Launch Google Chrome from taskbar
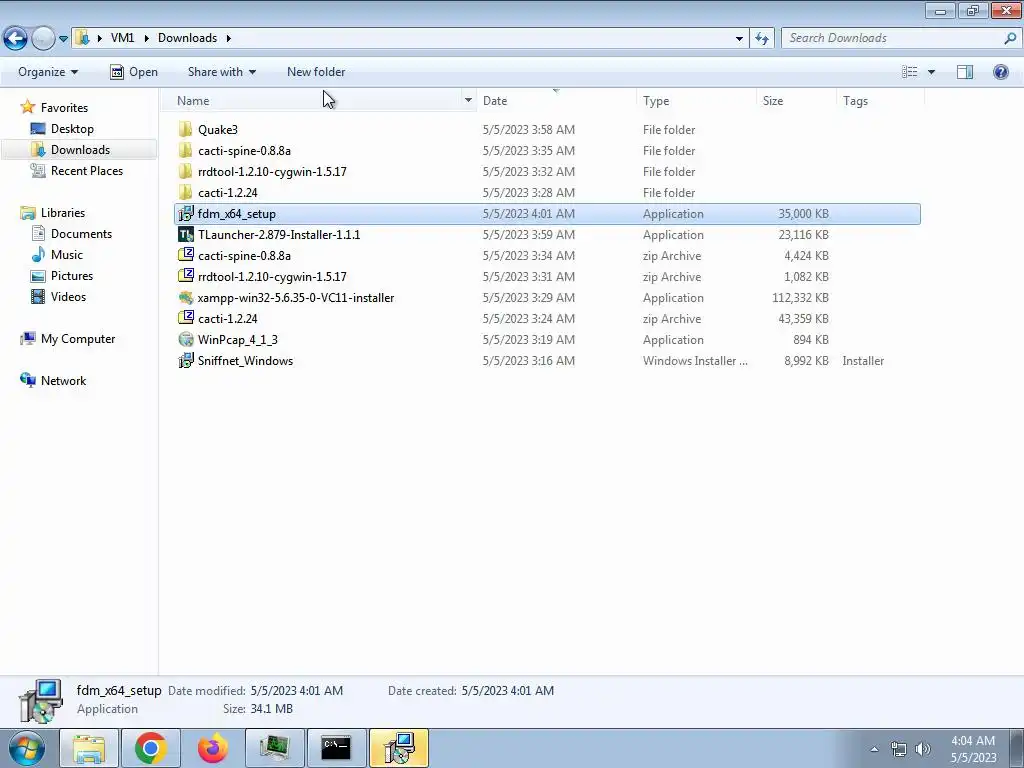Viewport: 1024px width, 768px height. pyautogui.click(x=151, y=748)
